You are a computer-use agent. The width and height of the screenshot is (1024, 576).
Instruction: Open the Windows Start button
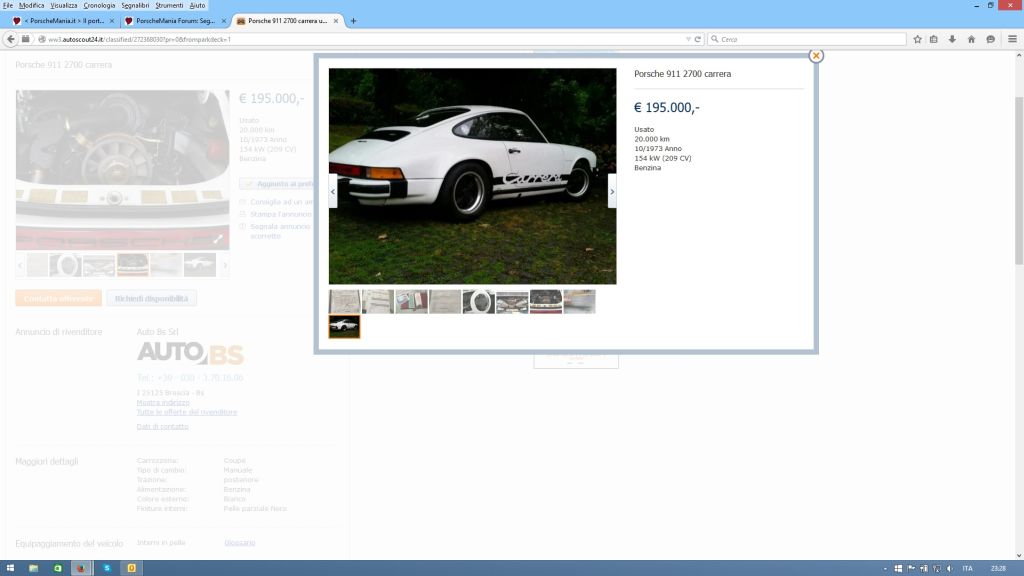point(10,568)
